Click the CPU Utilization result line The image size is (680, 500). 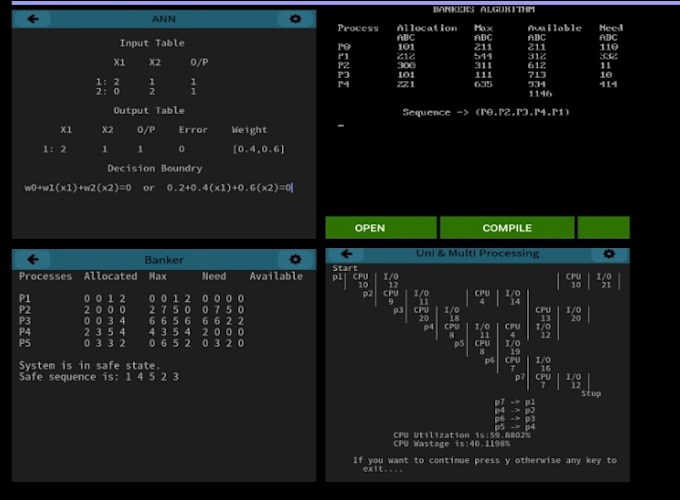click(x=462, y=435)
